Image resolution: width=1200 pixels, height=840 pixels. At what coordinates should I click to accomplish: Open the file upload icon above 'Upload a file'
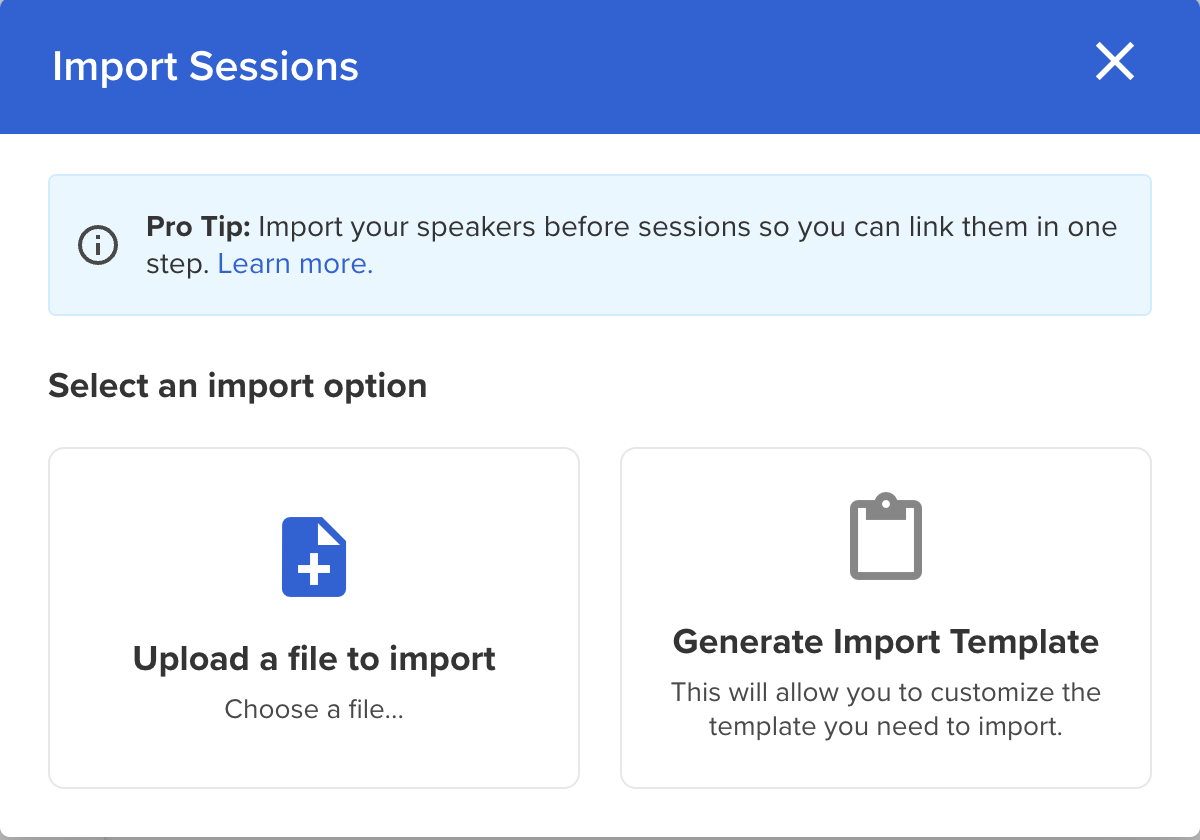coord(314,556)
